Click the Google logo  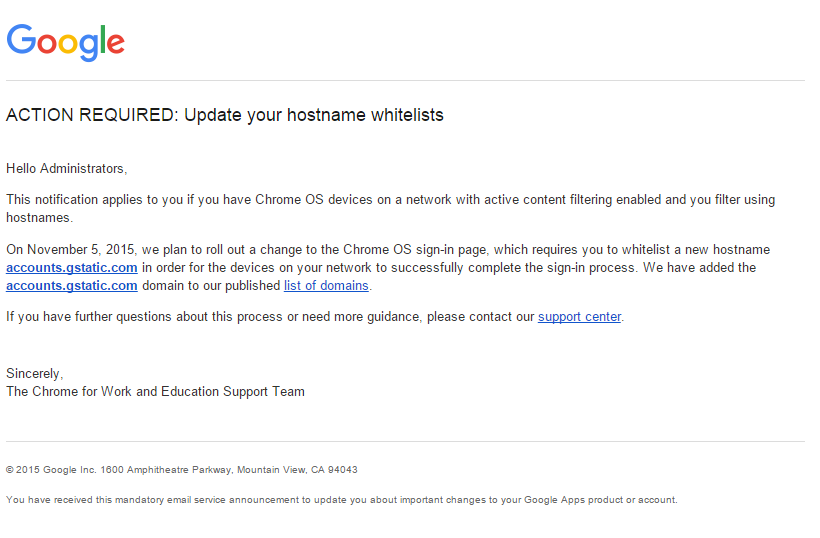tap(65, 42)
